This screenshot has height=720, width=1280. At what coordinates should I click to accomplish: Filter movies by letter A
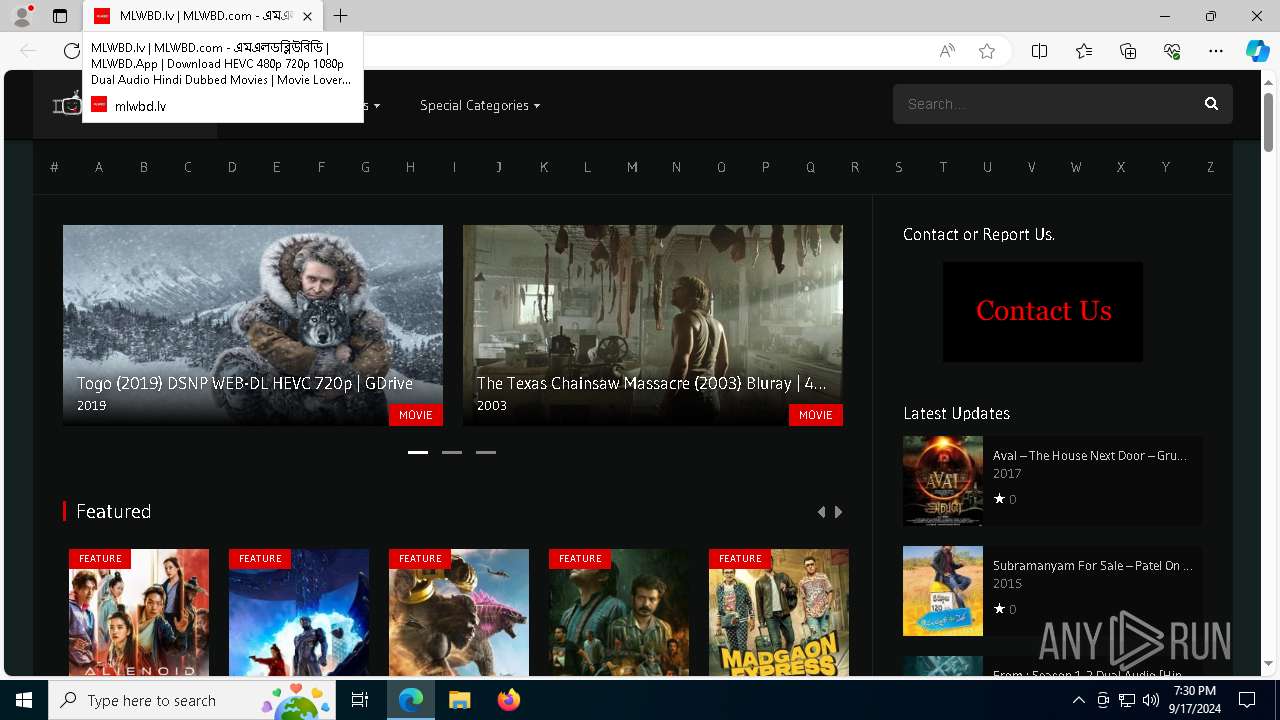[x=99, y=167]
